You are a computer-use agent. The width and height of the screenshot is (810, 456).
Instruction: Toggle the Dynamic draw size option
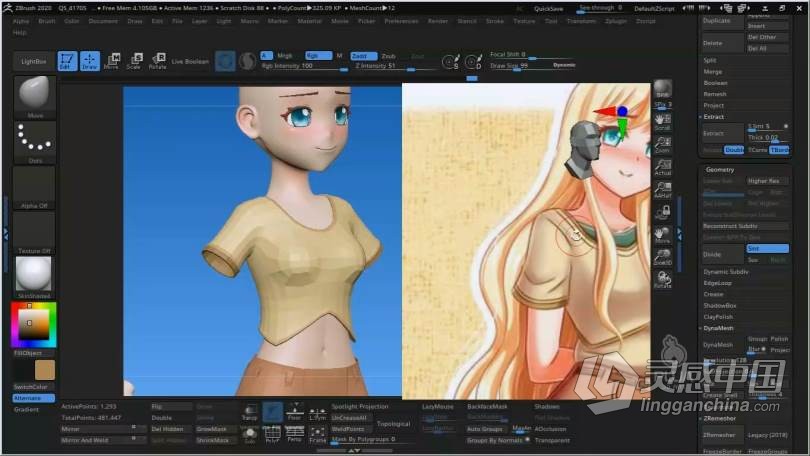(x=564, y=65)
